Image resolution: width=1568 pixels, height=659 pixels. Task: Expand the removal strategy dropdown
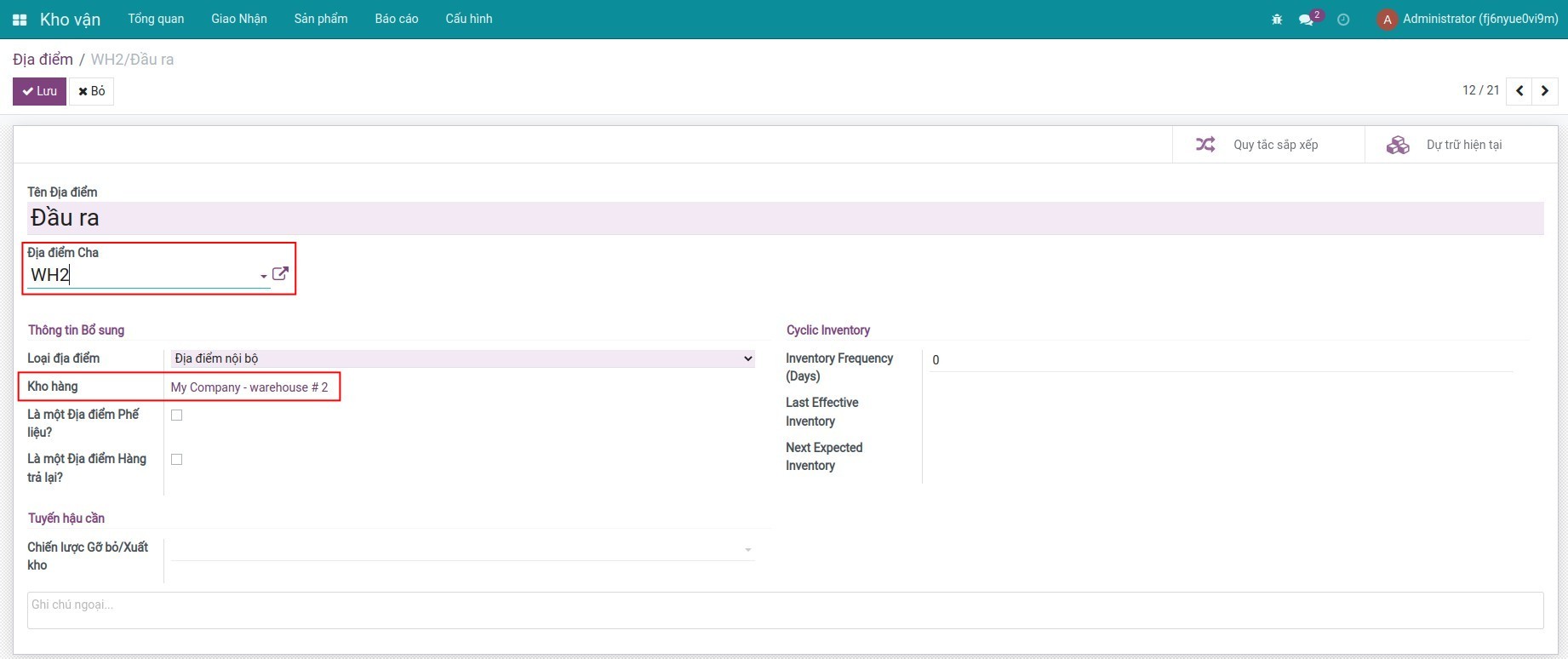tap(747, 550)
